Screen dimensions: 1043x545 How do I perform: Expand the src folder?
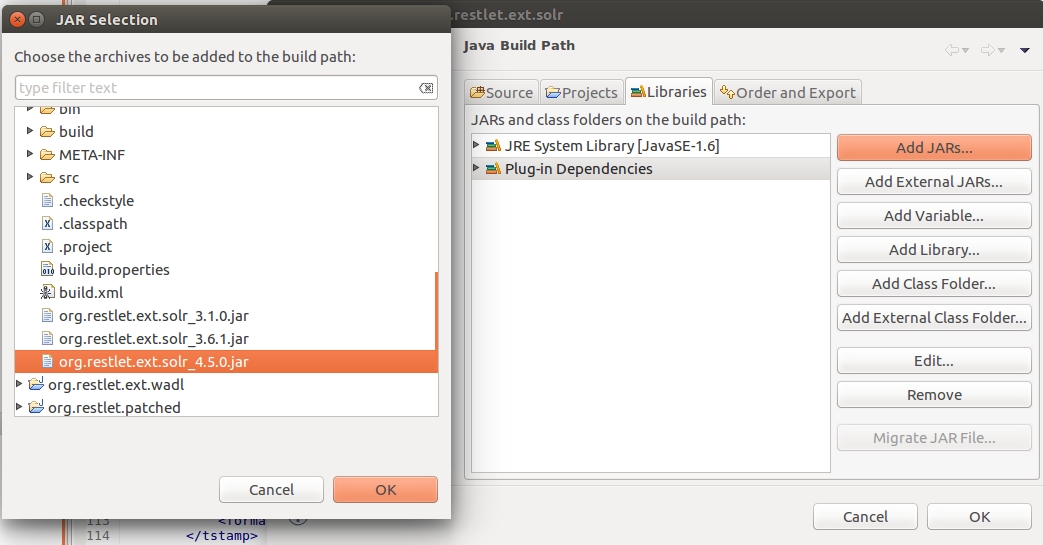pos(30,177)
